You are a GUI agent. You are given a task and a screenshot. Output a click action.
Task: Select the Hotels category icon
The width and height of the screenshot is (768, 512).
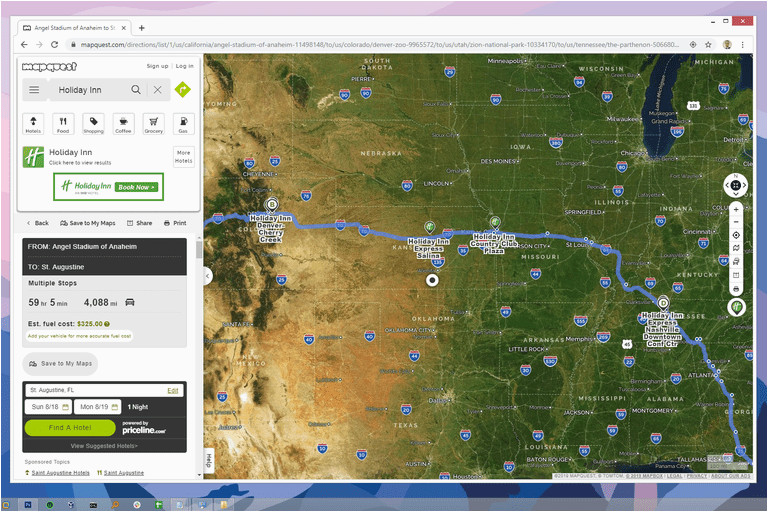click(x=33, y=124)
